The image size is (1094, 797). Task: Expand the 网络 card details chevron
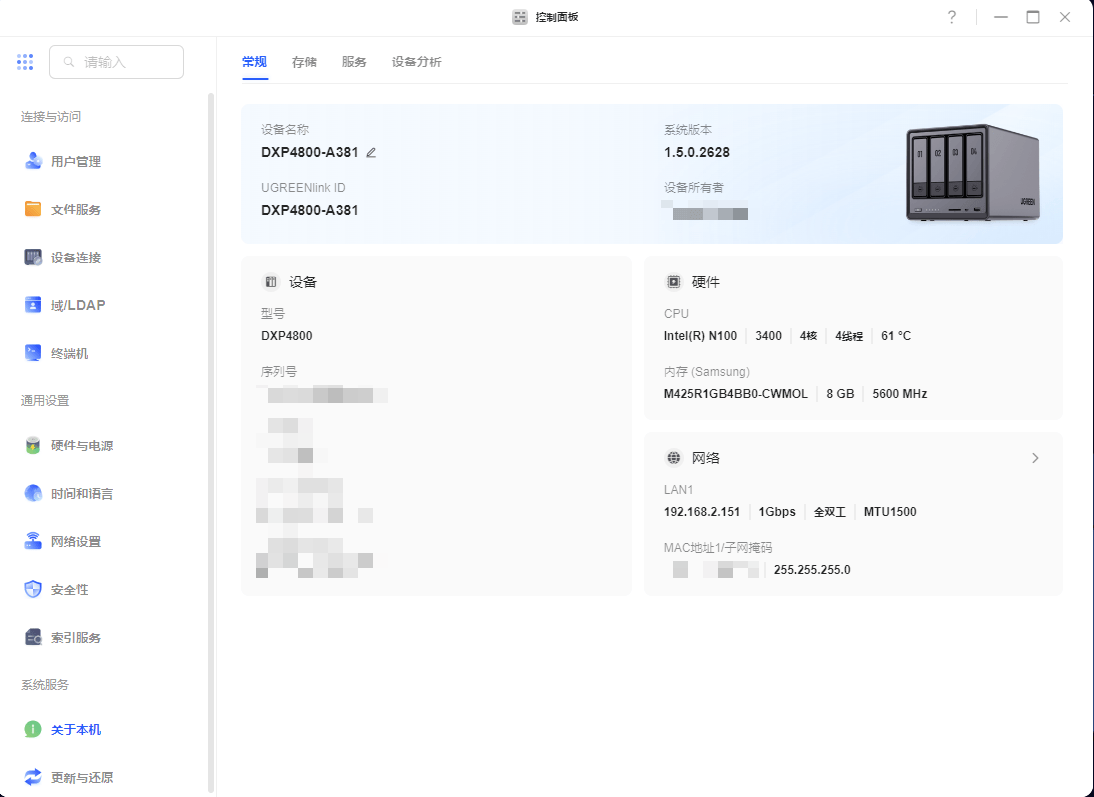(x=1035, y=457)
